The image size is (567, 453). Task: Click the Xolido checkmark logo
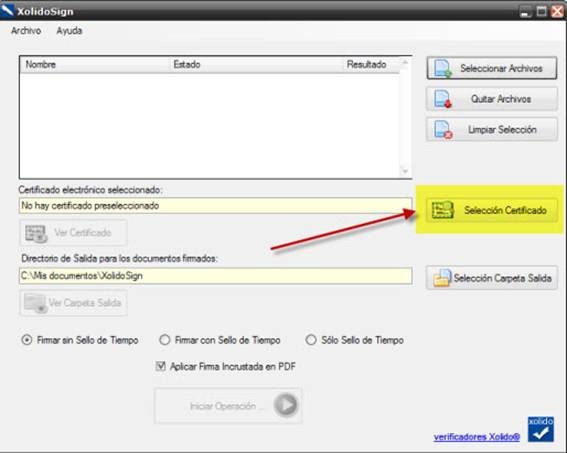(x=541, y=429)
